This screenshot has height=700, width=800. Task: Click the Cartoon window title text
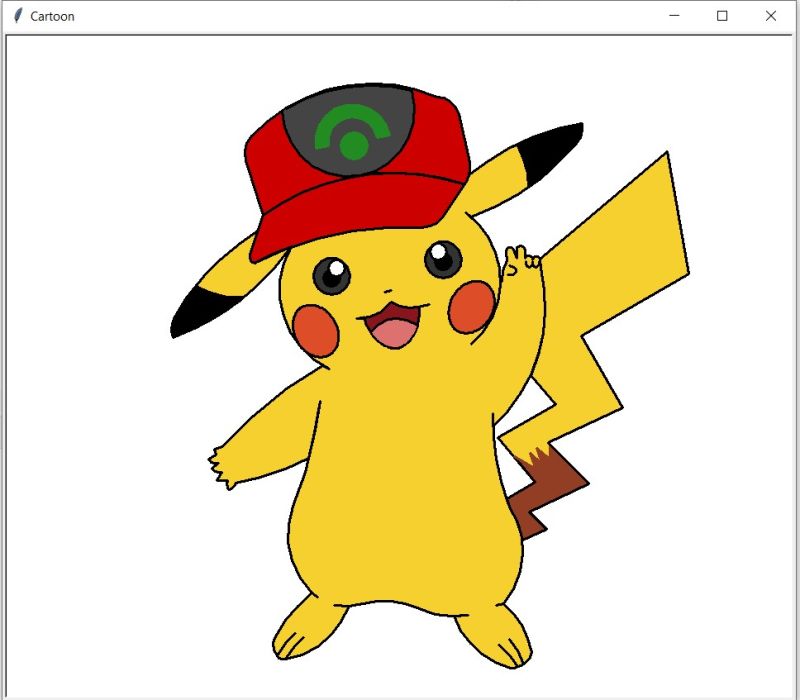tap(52, 16)
